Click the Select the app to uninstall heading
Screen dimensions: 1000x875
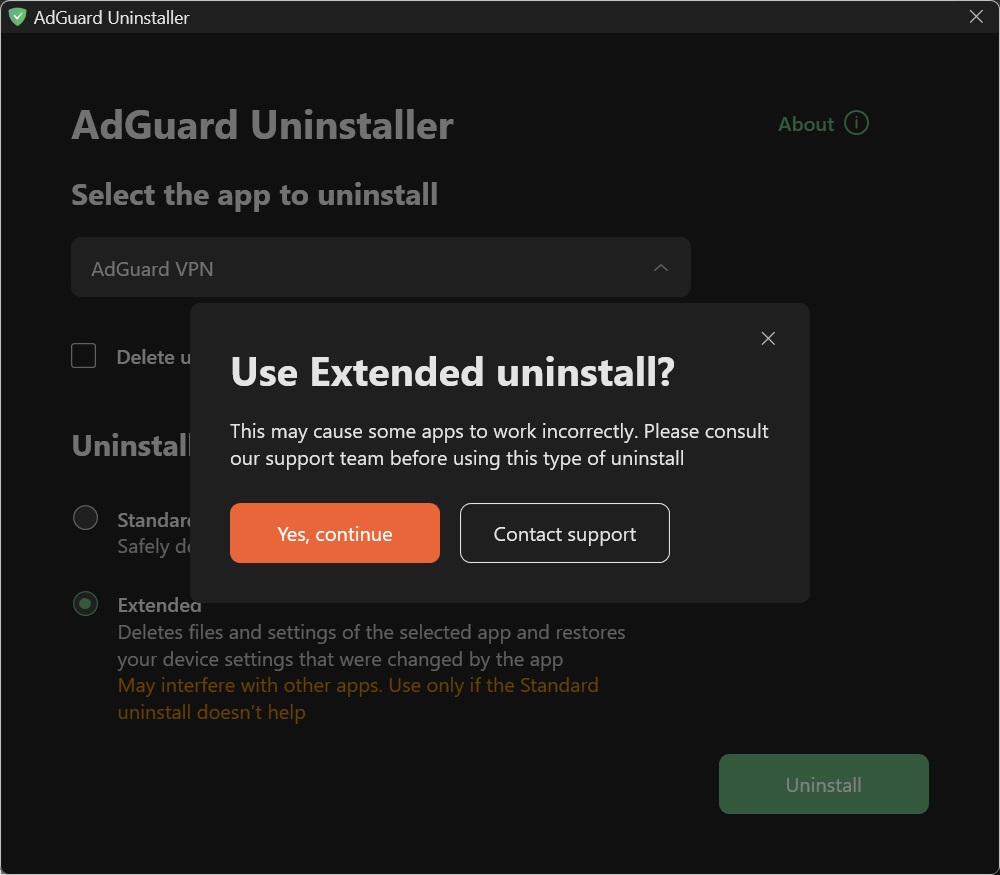click(254, 195)
